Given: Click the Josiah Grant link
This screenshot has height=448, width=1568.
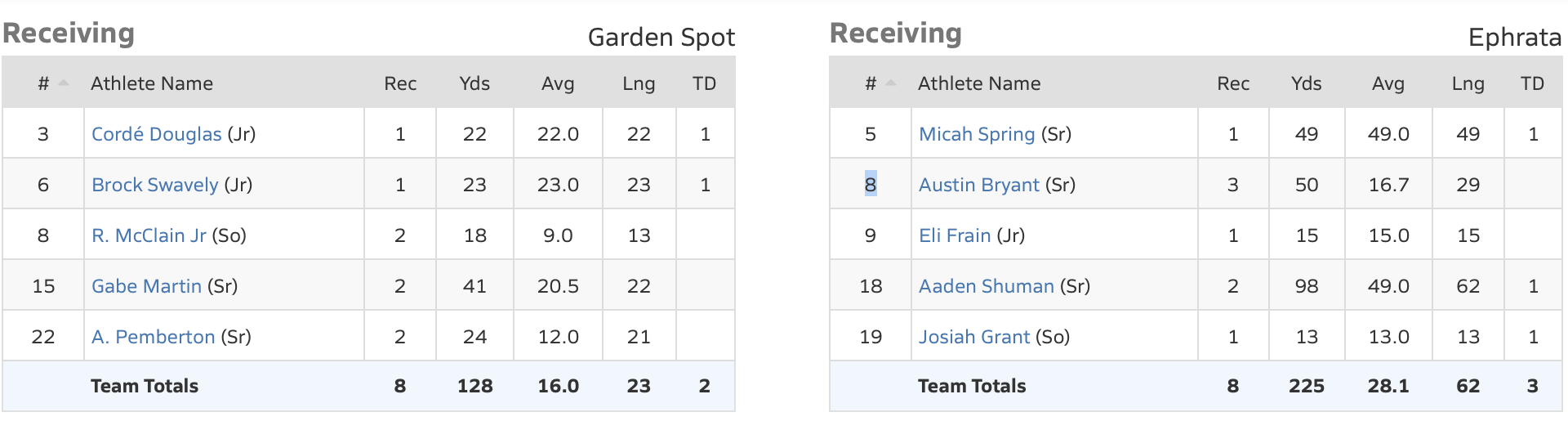Looking at the screenshot, I should coord(973,337).
